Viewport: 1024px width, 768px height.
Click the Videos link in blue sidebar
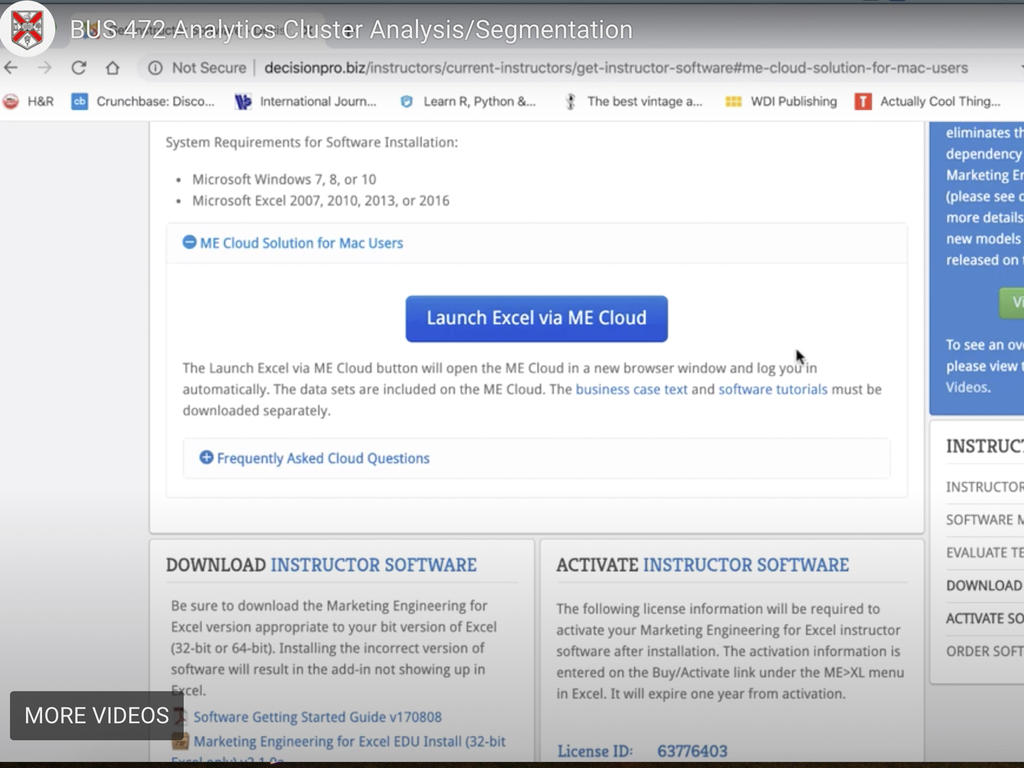pyautogui.click(x=967, y=387)
